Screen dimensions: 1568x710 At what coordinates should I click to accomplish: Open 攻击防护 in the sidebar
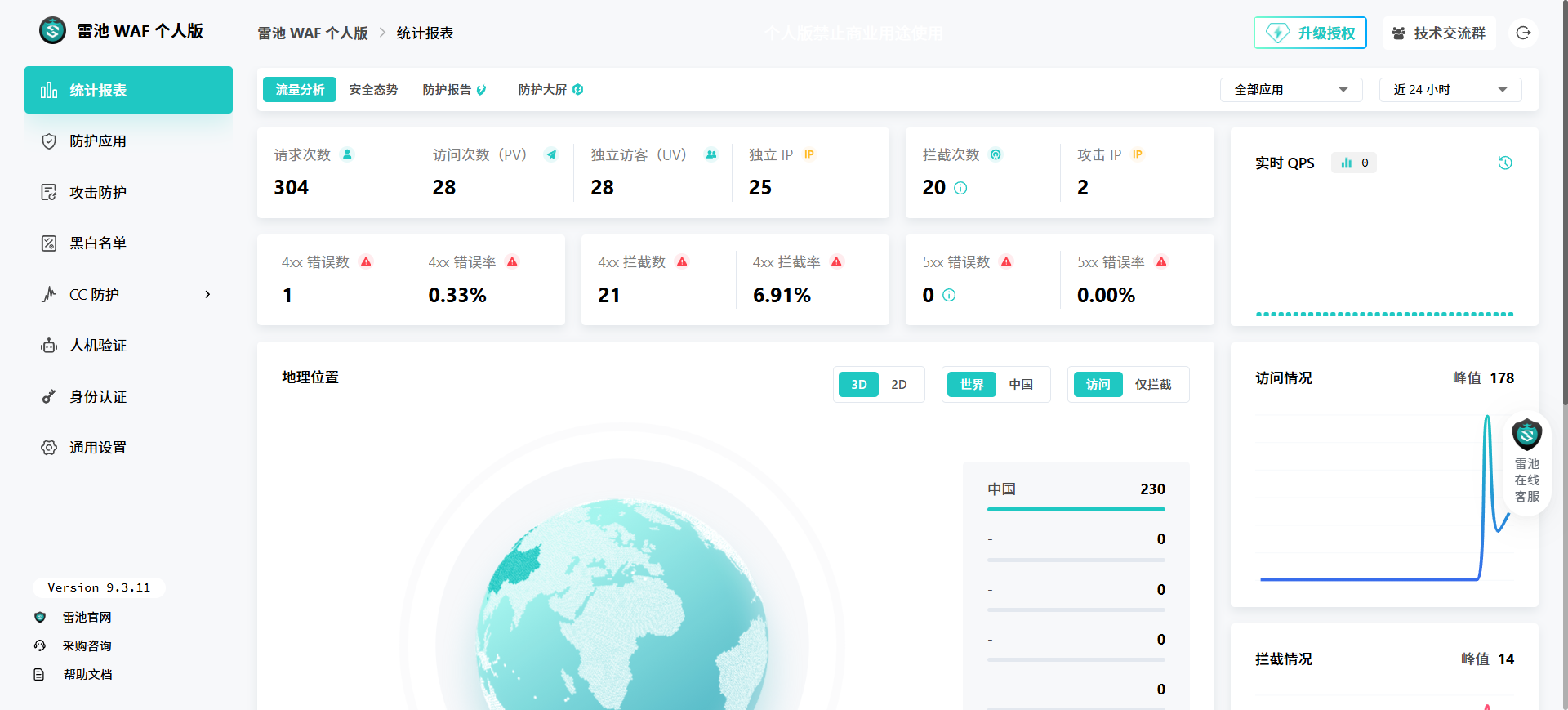coord(128,192)
